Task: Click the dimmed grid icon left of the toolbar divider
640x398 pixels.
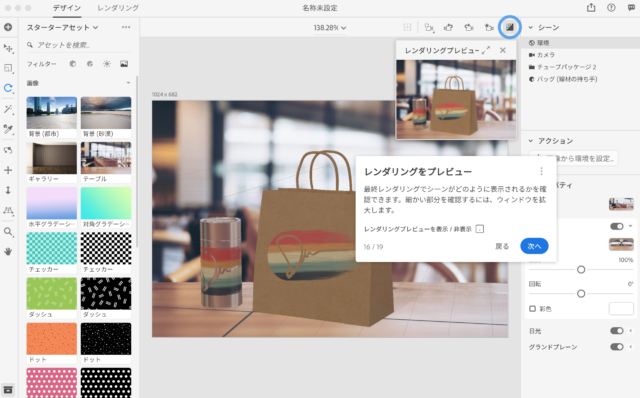Action: (x=407, y=27)
